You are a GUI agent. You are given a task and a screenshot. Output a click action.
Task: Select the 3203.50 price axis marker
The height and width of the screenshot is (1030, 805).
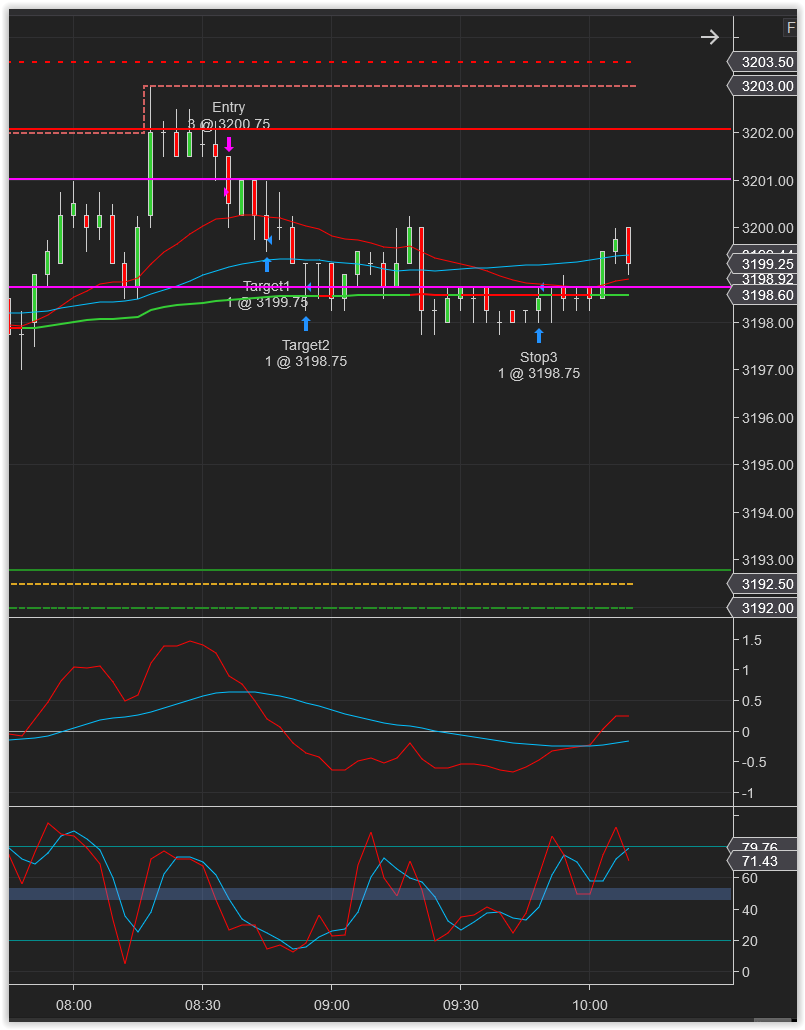(762, 62)
